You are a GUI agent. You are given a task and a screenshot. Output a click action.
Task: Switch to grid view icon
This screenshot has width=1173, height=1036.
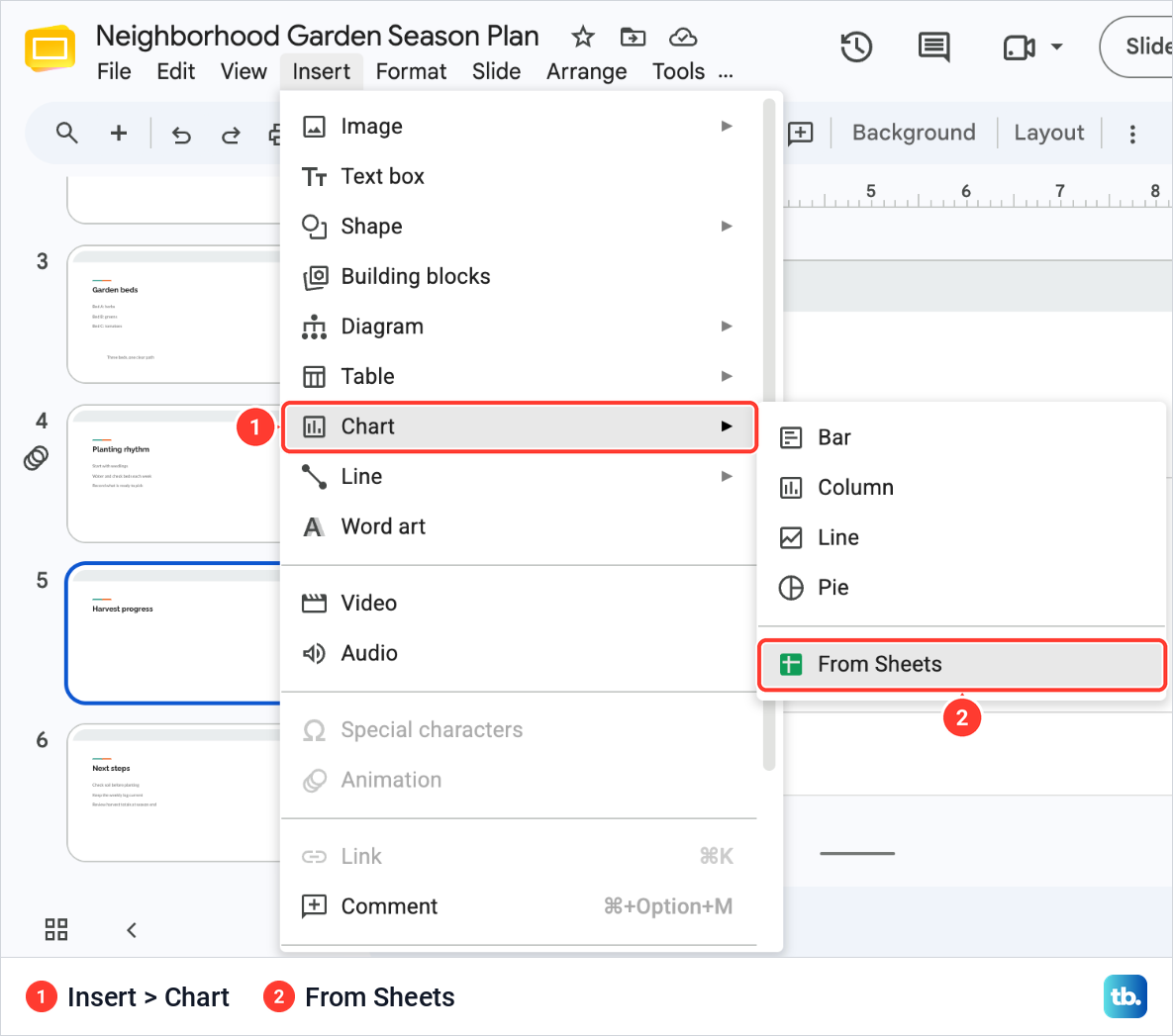56,930
